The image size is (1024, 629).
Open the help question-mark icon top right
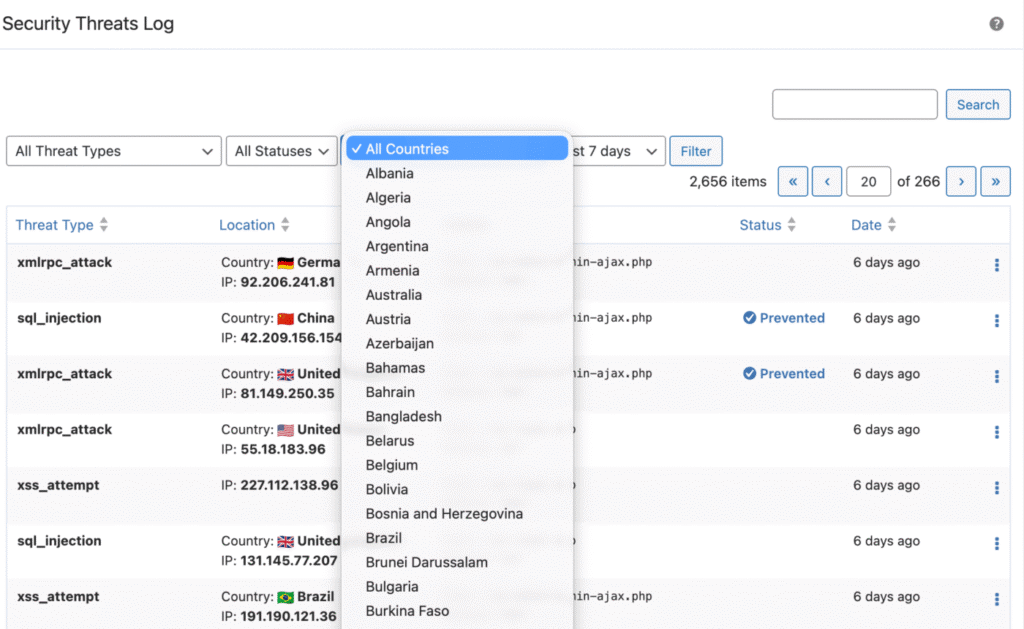tap(996, 22)
